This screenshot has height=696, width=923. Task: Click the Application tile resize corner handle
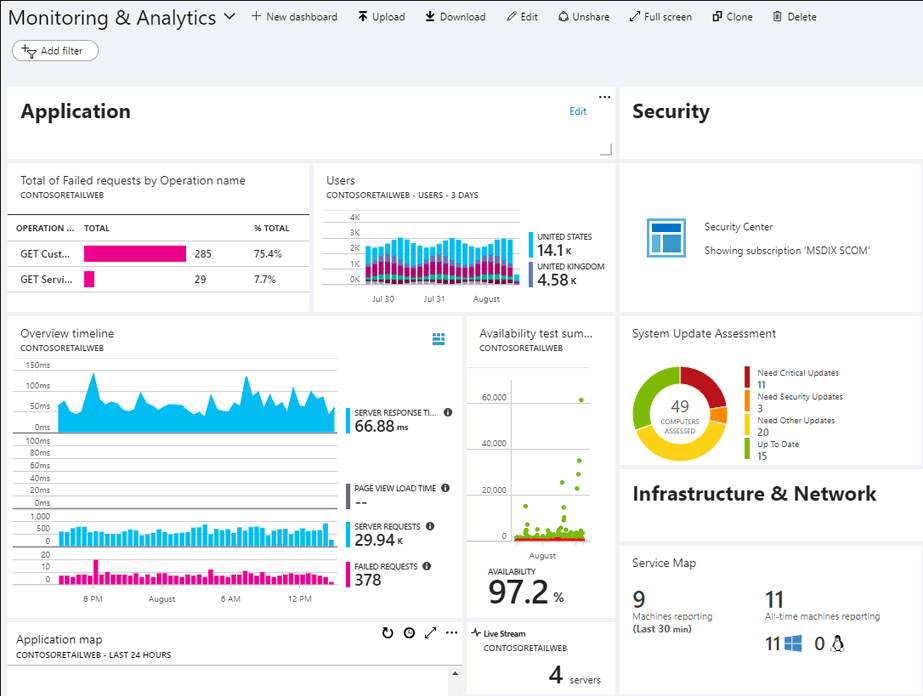(x=606, y=150)
